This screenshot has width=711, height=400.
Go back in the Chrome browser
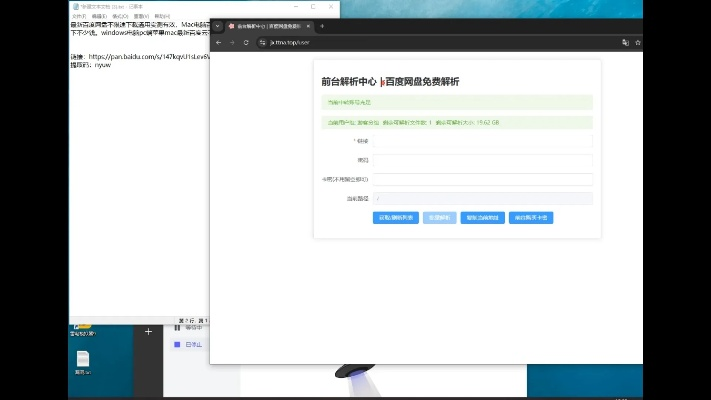[x=219, y=43]
